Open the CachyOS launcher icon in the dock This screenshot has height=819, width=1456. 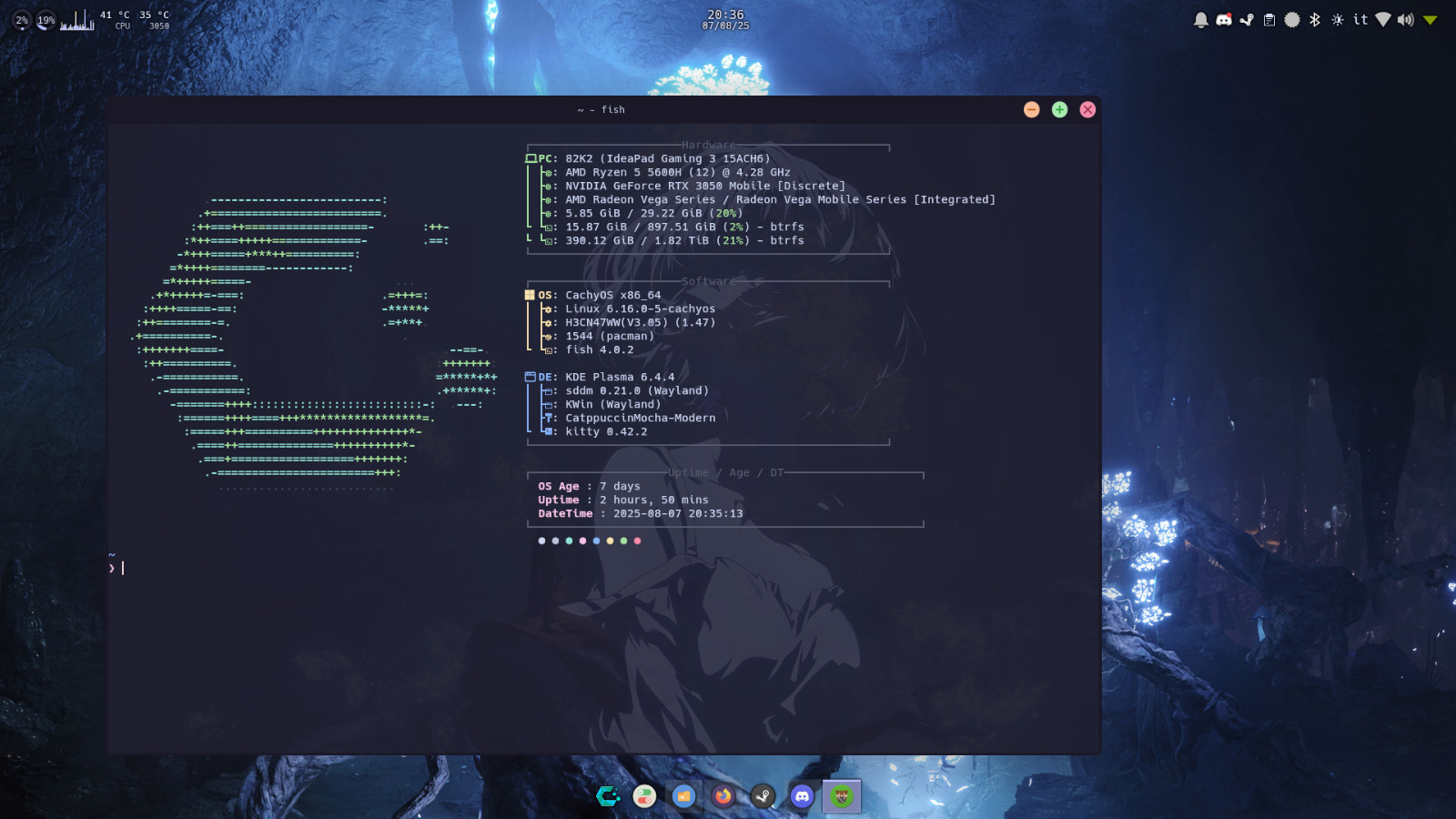pyautogui.click(x=608, y=796)
